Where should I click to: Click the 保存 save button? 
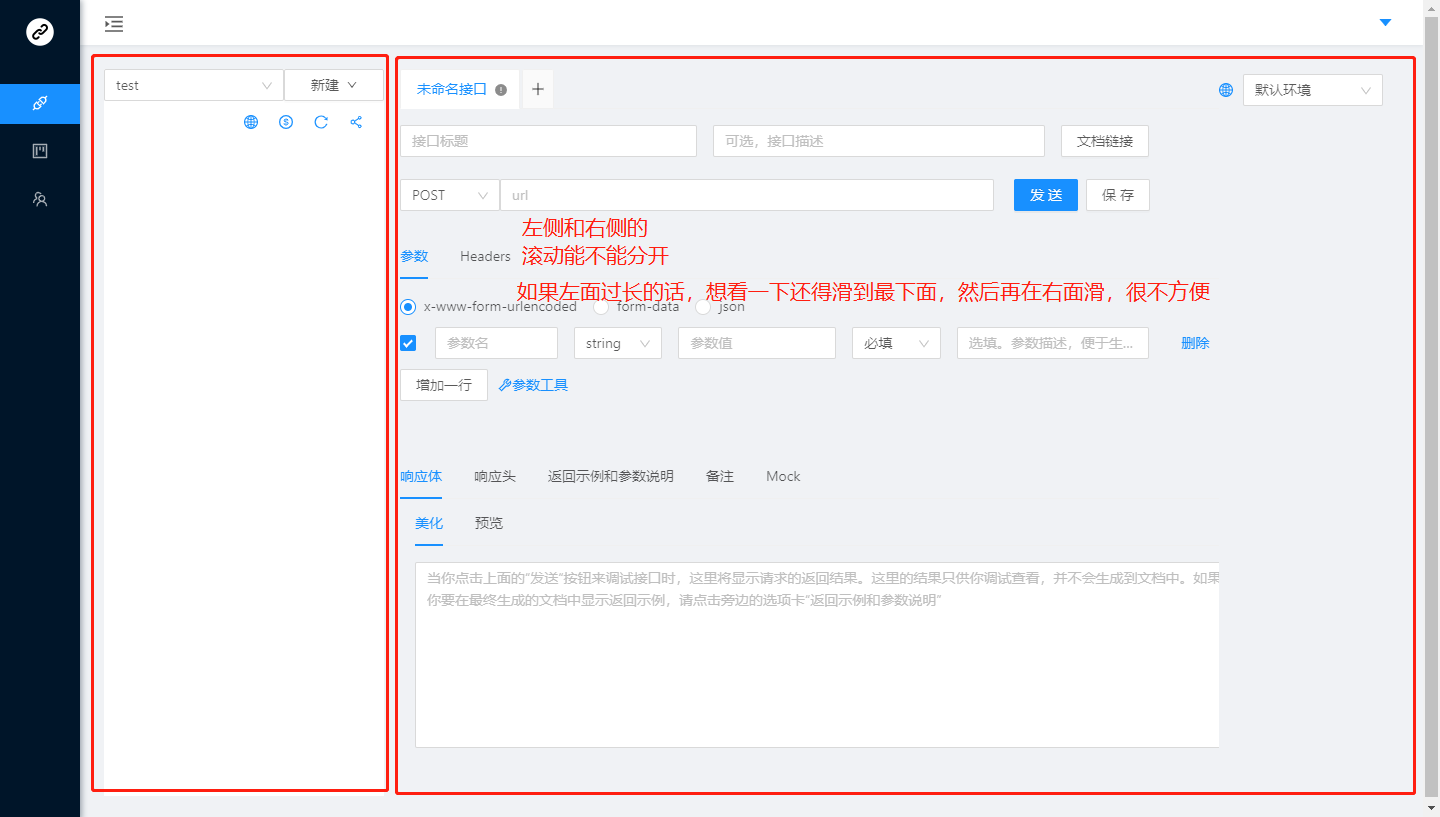1118,195
